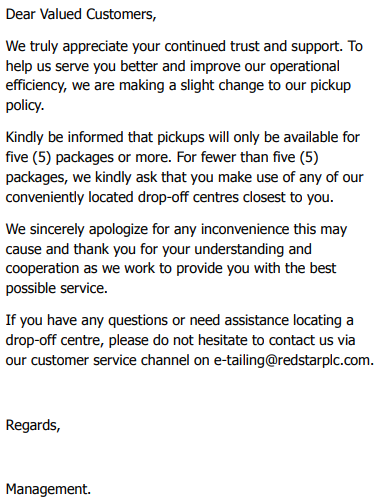376x501 pixels.
Task: Click the phrase 'If you have any questions'
Action: tap(87, 321)
